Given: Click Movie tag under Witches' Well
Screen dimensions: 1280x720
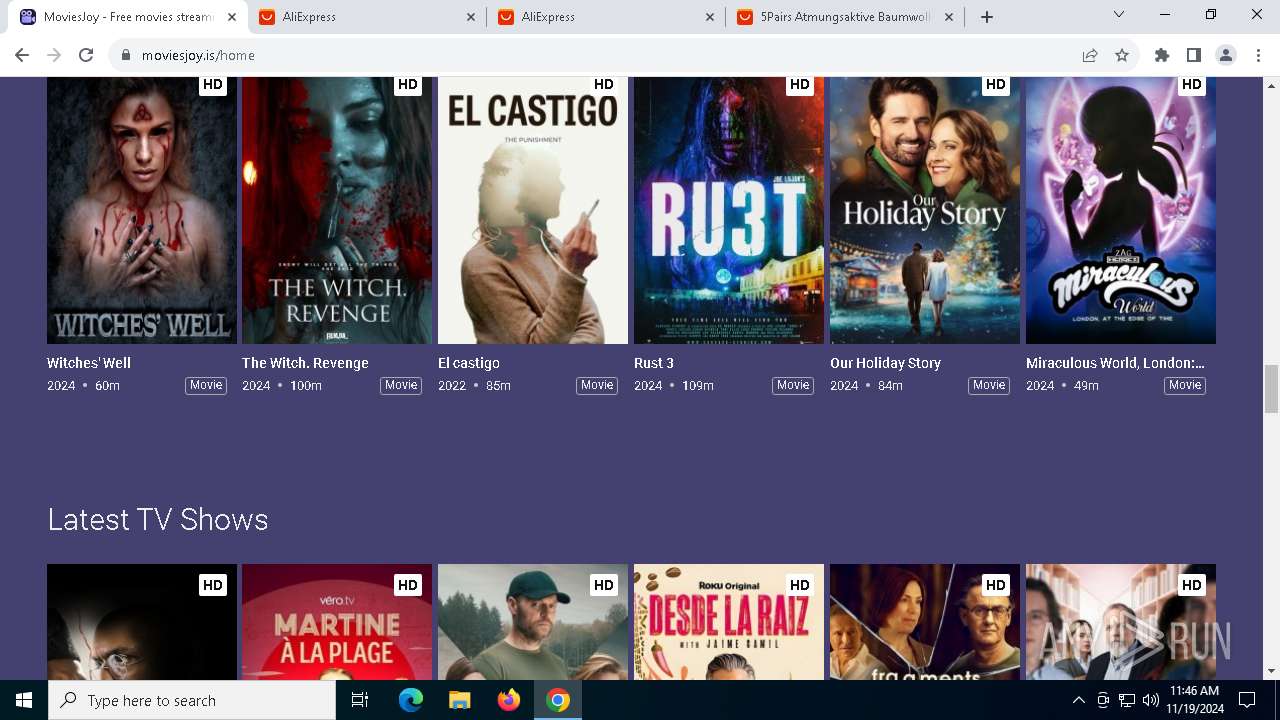Looking at the screenshot, I should click(206, 385).
